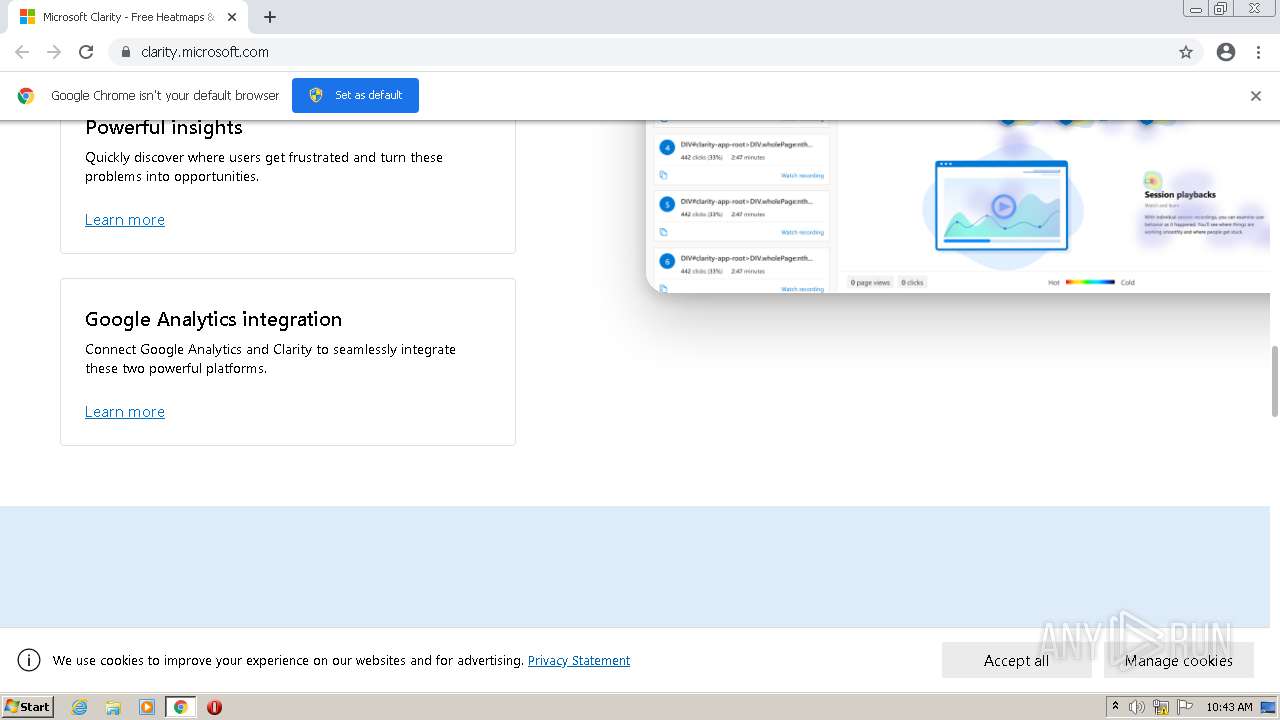Screen dimensions: 1280x720
Task: Set Chrome as default browser
Action: tap(355, 95)
